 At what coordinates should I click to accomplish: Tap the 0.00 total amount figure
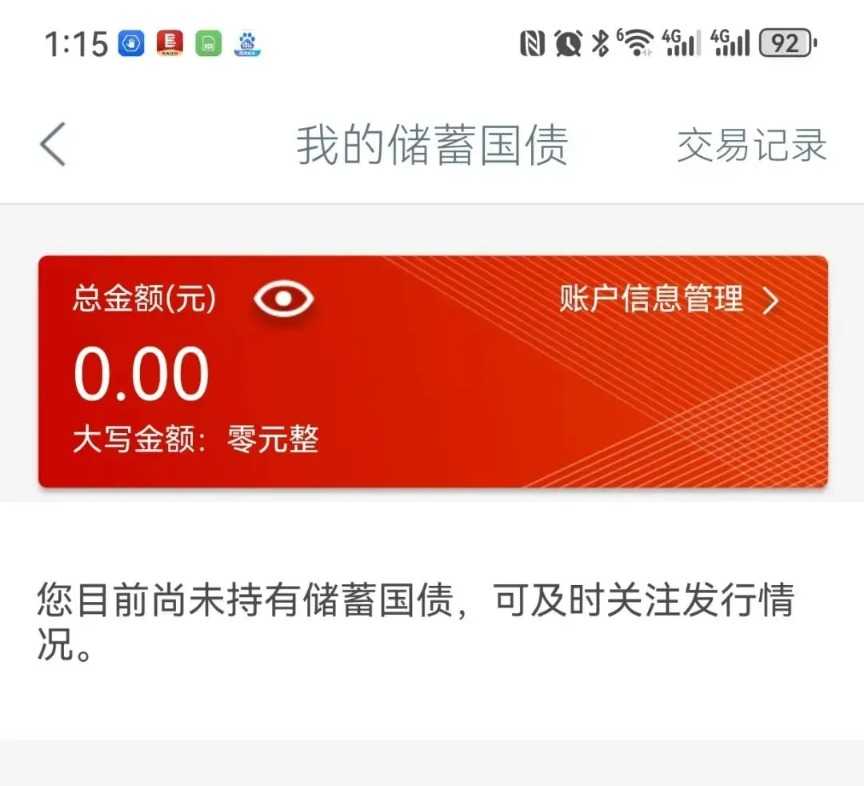coord(142,373)
